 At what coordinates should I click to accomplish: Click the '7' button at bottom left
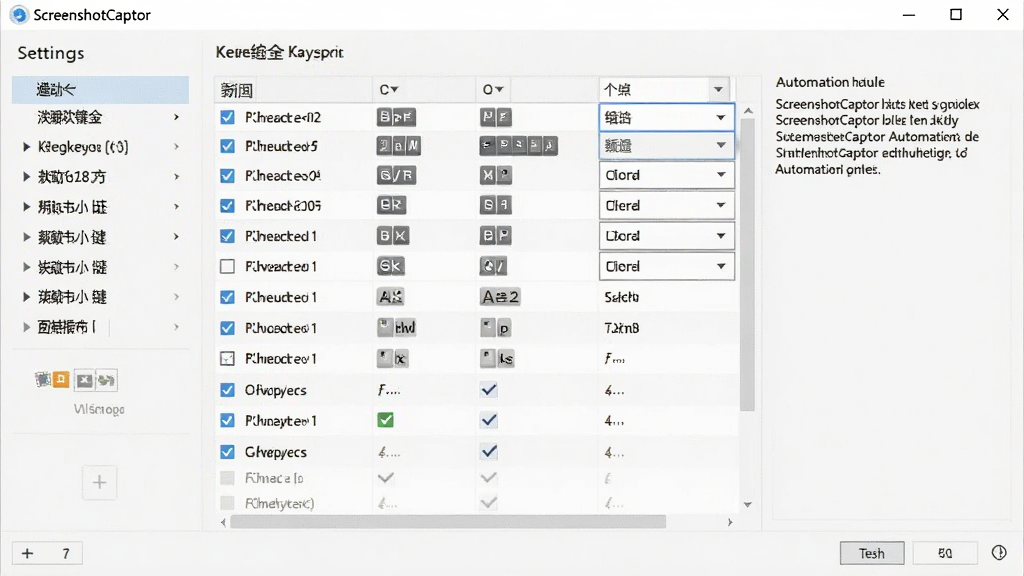coord(66,553)
